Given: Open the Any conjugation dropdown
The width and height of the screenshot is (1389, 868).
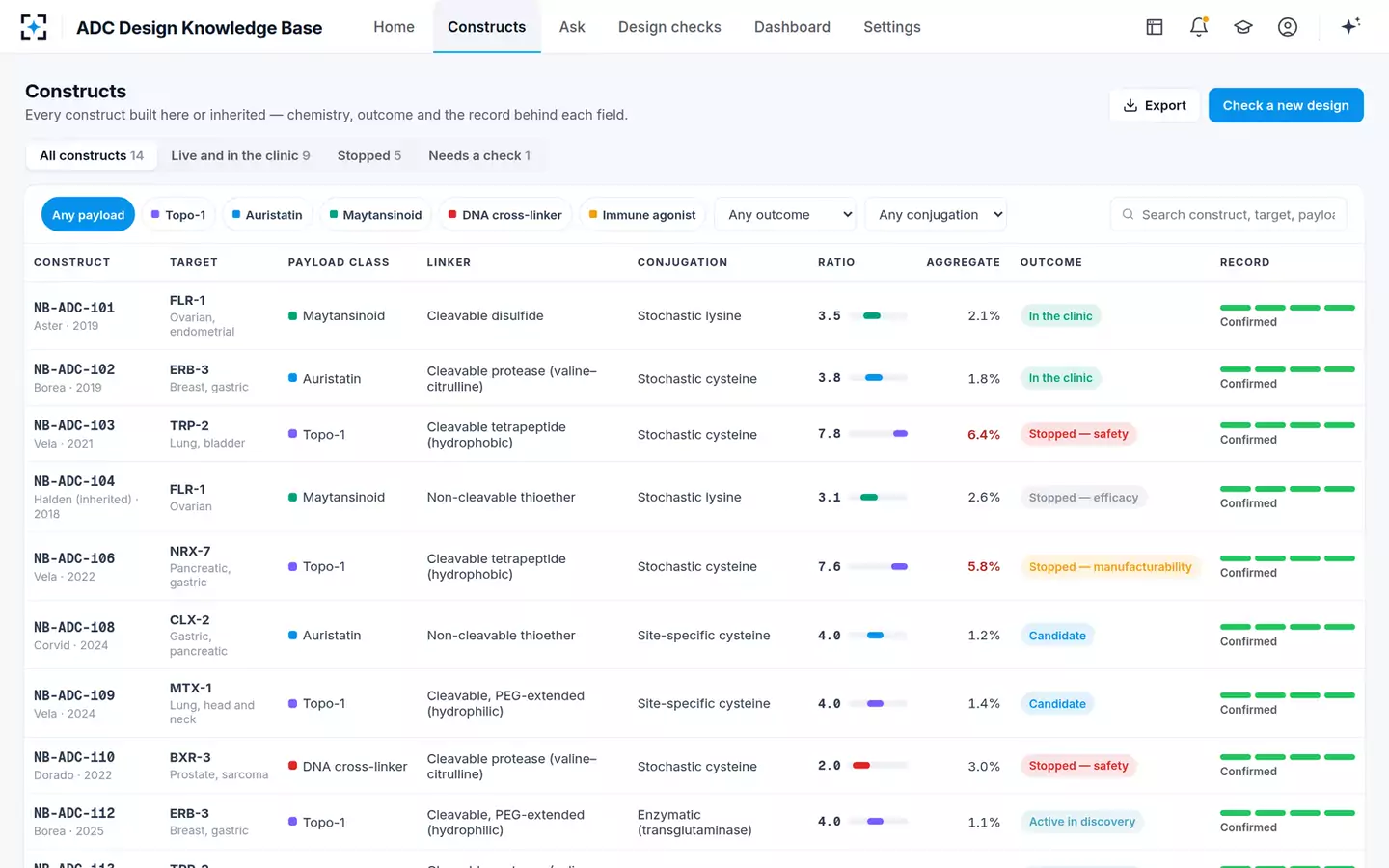Looking at the screenshot, I should pyautogui.click(x=936, y=215).
